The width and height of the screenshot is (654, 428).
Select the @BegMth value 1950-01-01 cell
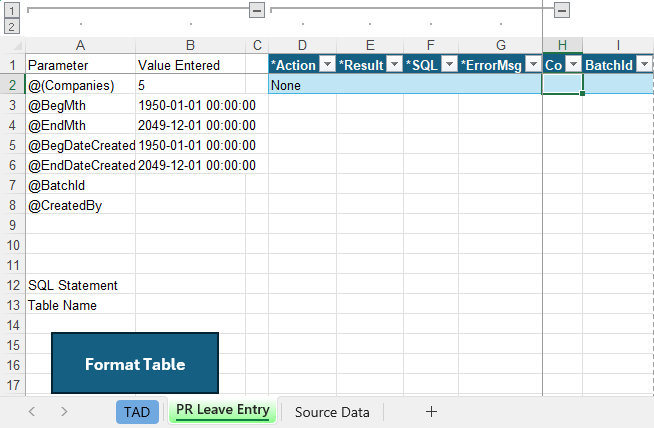(190, 105)
